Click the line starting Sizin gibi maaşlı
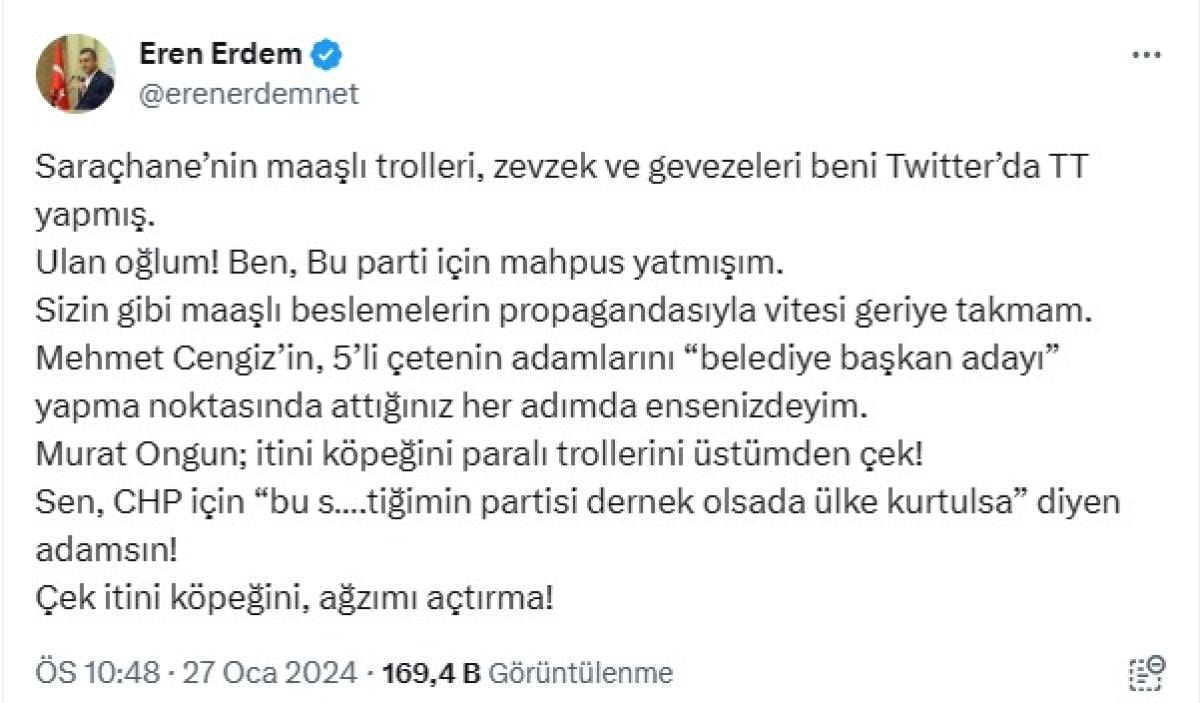 pos(560,312)
